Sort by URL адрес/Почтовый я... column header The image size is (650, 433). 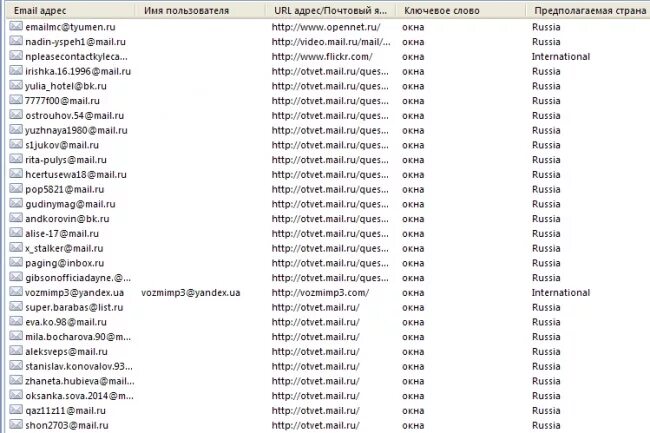coord(331,10)
